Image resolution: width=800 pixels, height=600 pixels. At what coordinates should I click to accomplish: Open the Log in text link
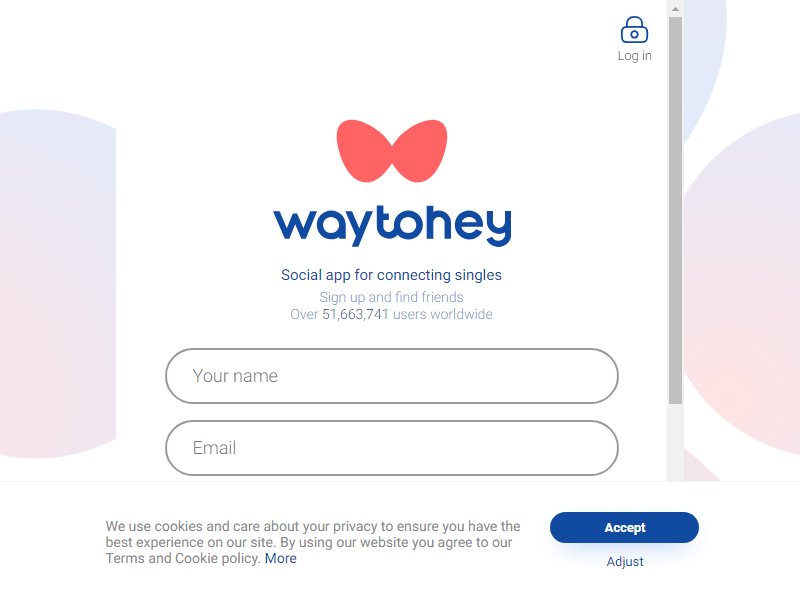(x=634, y=56)
